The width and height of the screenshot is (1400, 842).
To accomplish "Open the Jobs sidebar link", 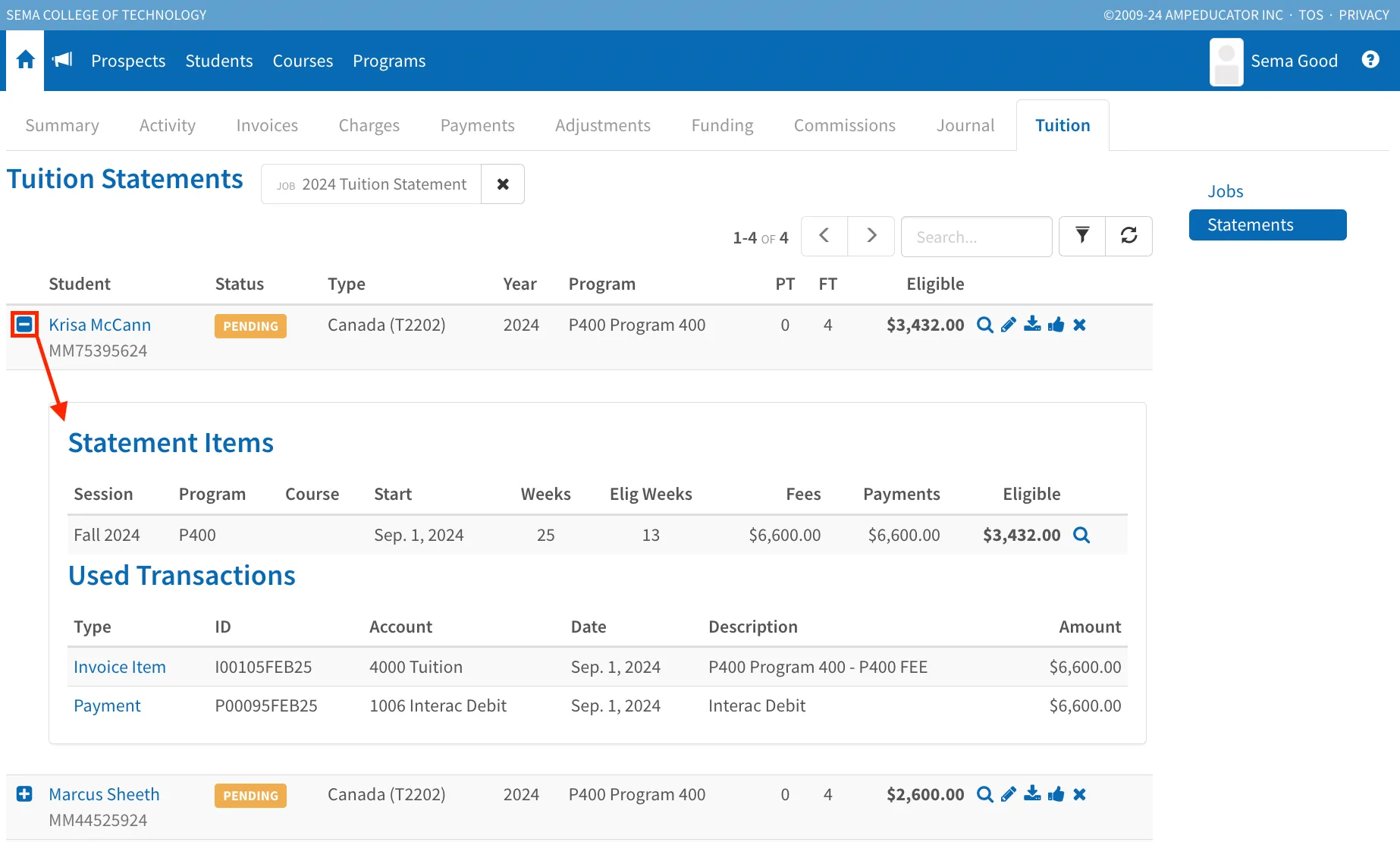I will click(x=1226, y=191).
